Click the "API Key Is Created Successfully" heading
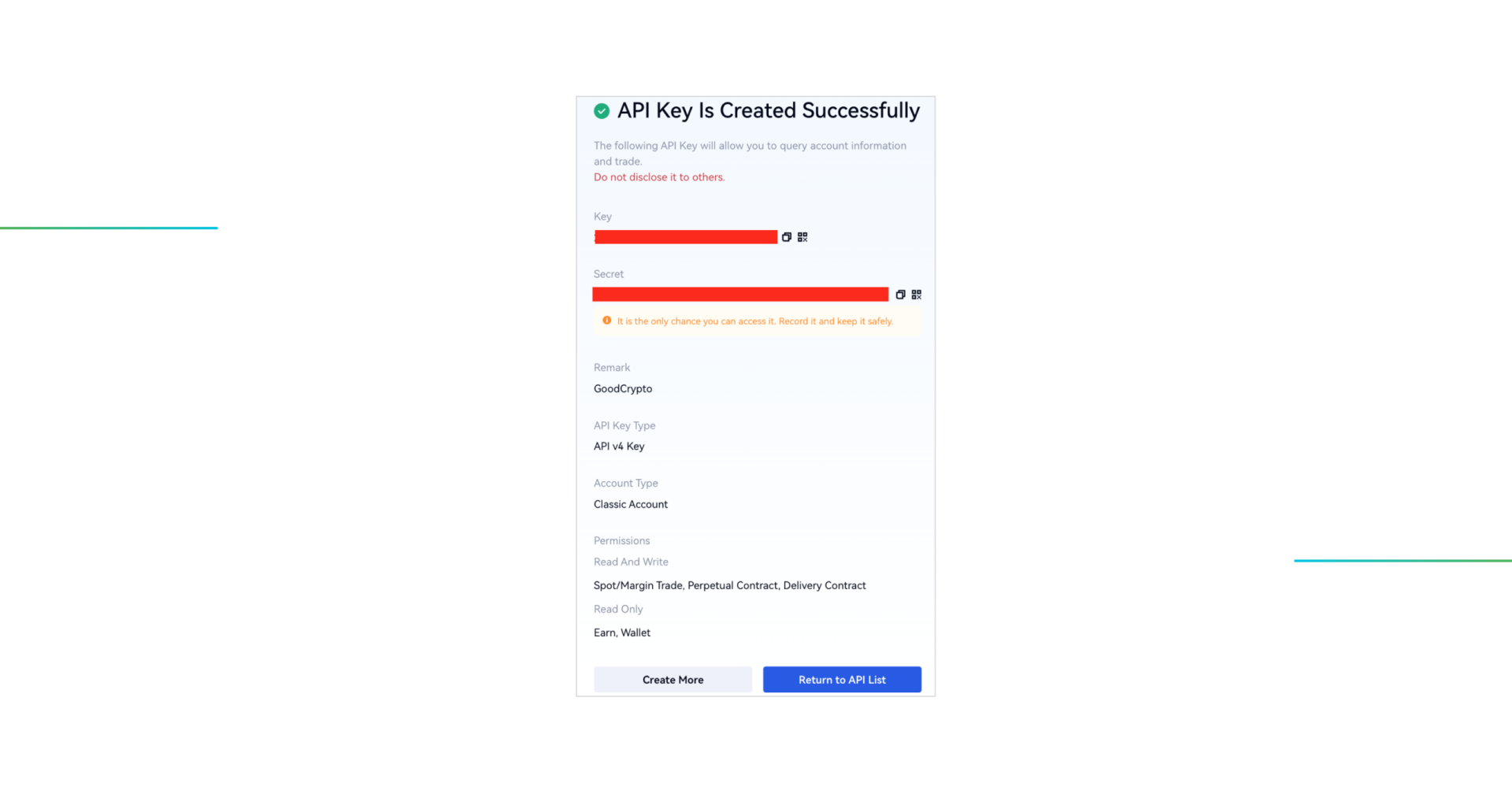This screenshot has height=794, width=1512. coord(768,111)
